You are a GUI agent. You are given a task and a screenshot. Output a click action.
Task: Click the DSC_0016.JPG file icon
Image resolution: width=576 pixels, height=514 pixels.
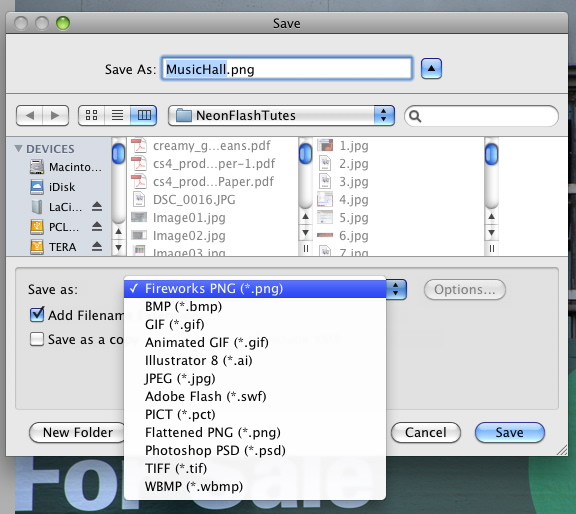click(x=139, y=200)
